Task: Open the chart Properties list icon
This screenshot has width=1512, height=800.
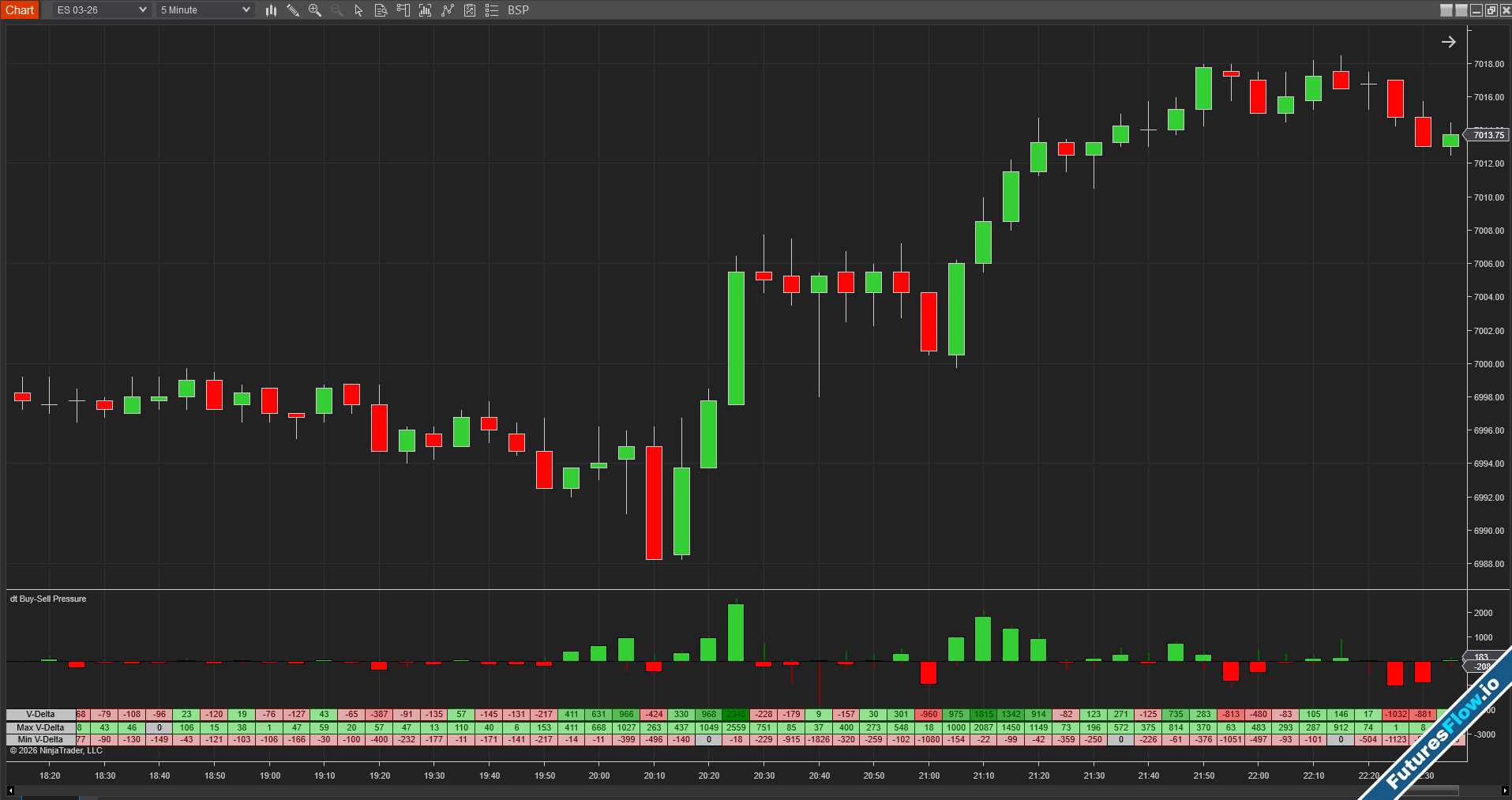Action: pyautogui.click(x=492, y=10)
